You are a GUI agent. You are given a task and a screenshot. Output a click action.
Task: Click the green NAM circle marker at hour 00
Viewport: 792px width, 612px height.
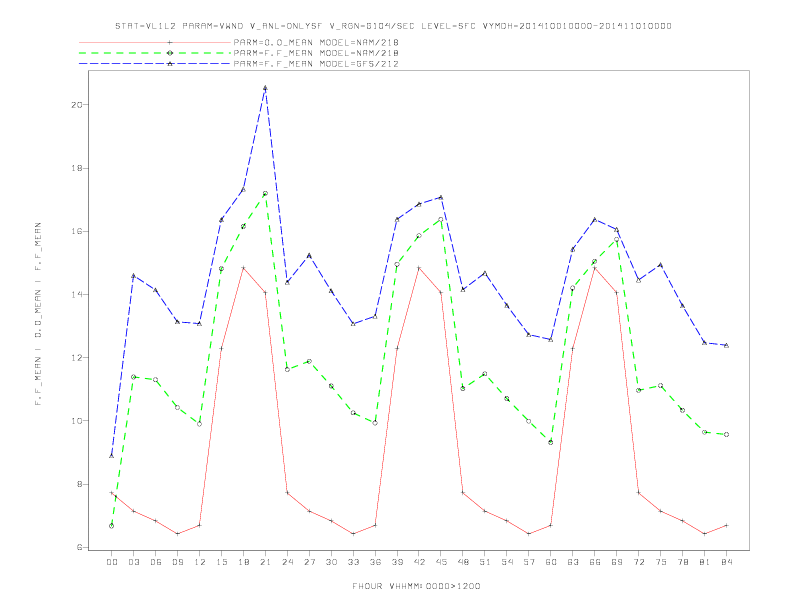112,526
